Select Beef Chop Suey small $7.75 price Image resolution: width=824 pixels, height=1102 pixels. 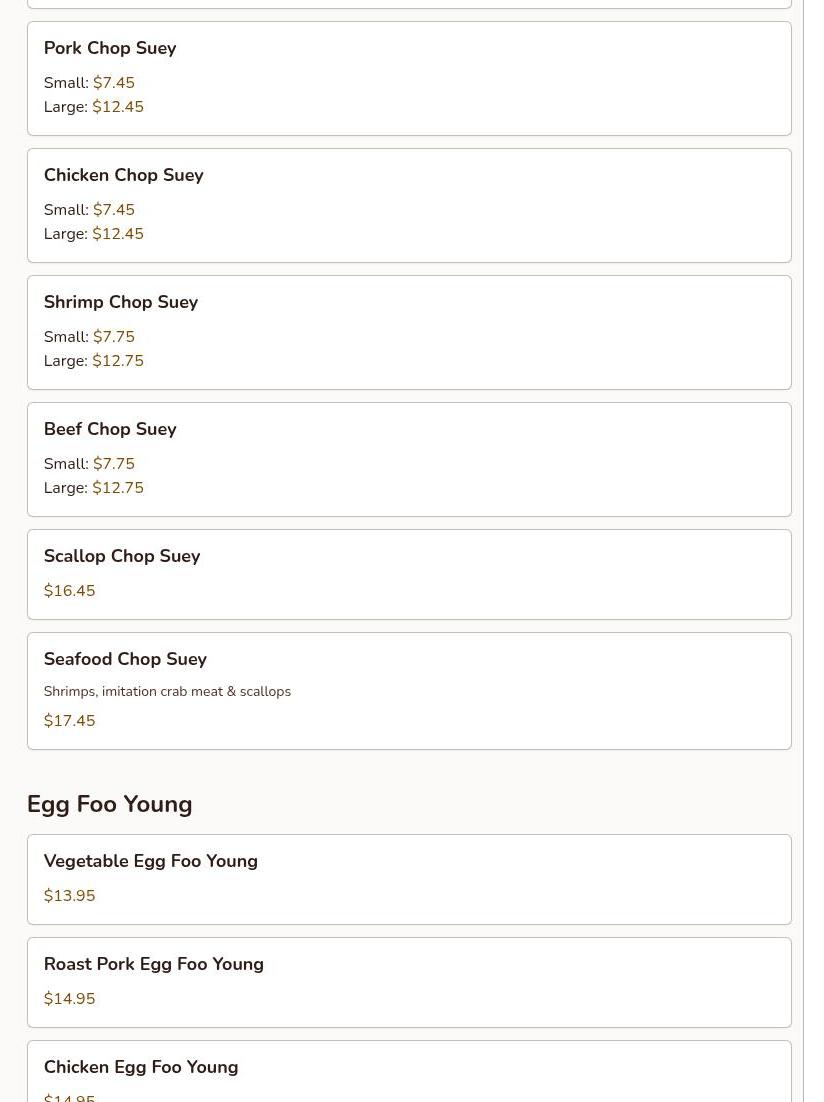(113, 464)
